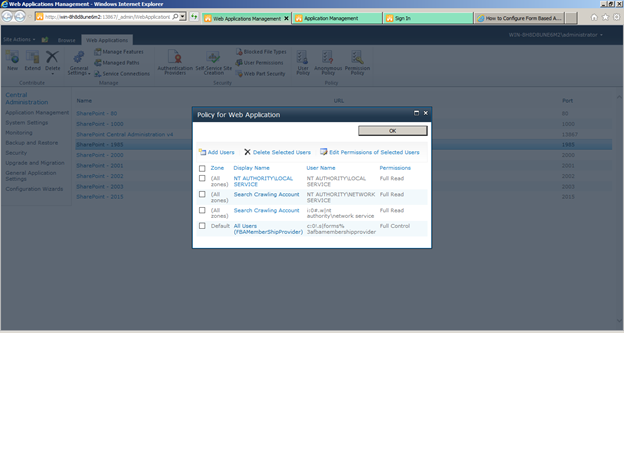Click the Delete web application icon
Image resolution: width=624 pixels, height=450 pixels.
tap(52, 60)
